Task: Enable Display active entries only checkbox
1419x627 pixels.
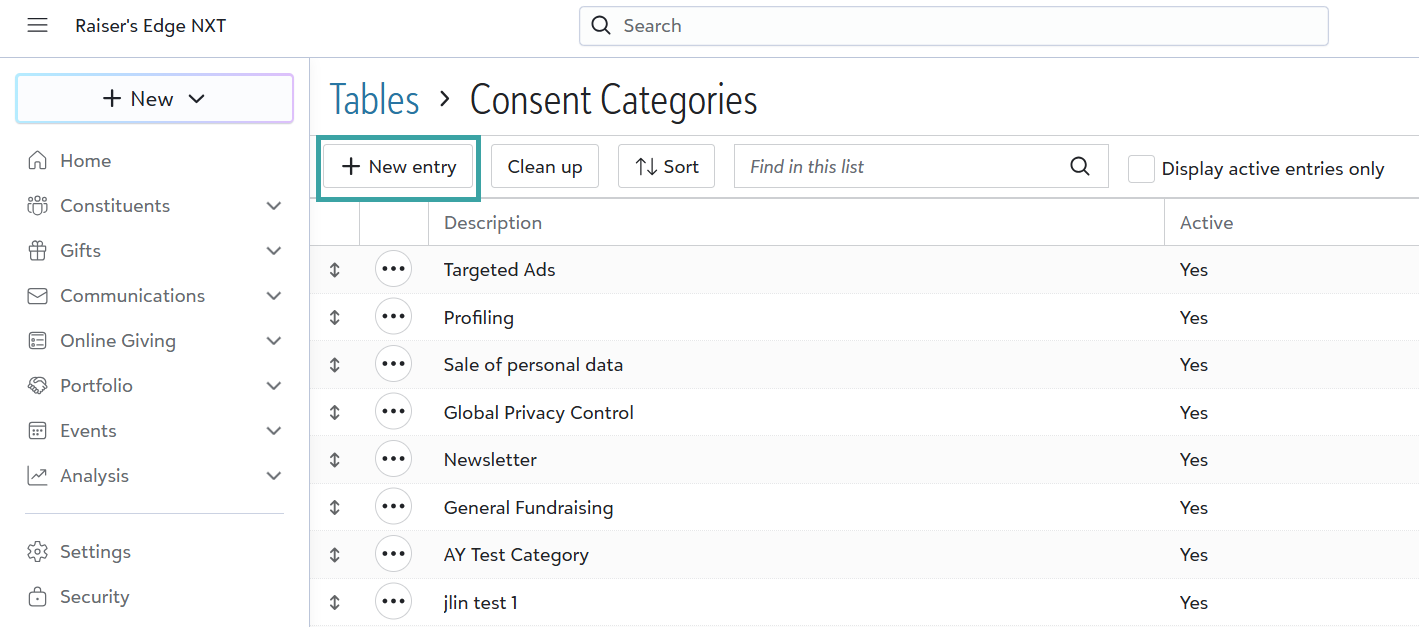Action: click(1141, 169)
